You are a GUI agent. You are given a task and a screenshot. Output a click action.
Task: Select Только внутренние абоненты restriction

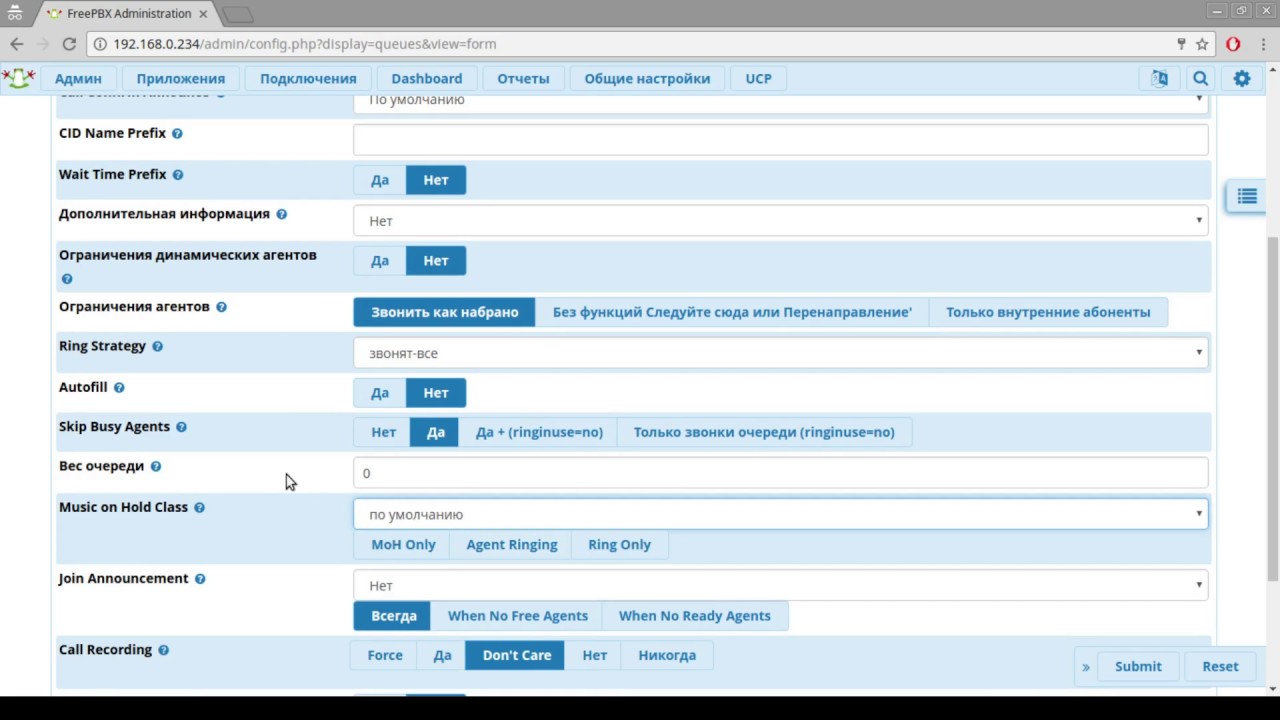(x=1048, y=312)
